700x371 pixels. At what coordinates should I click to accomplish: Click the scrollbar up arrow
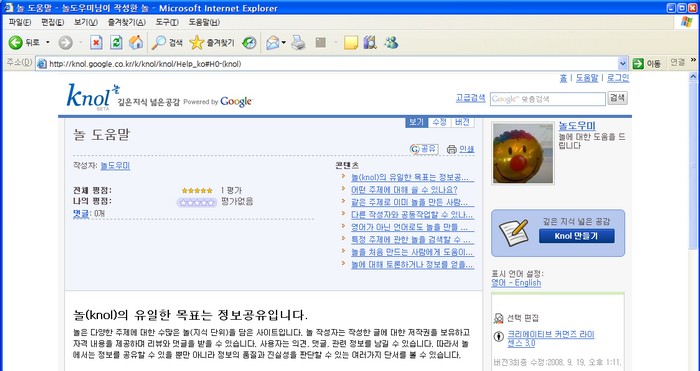(693, 77)
